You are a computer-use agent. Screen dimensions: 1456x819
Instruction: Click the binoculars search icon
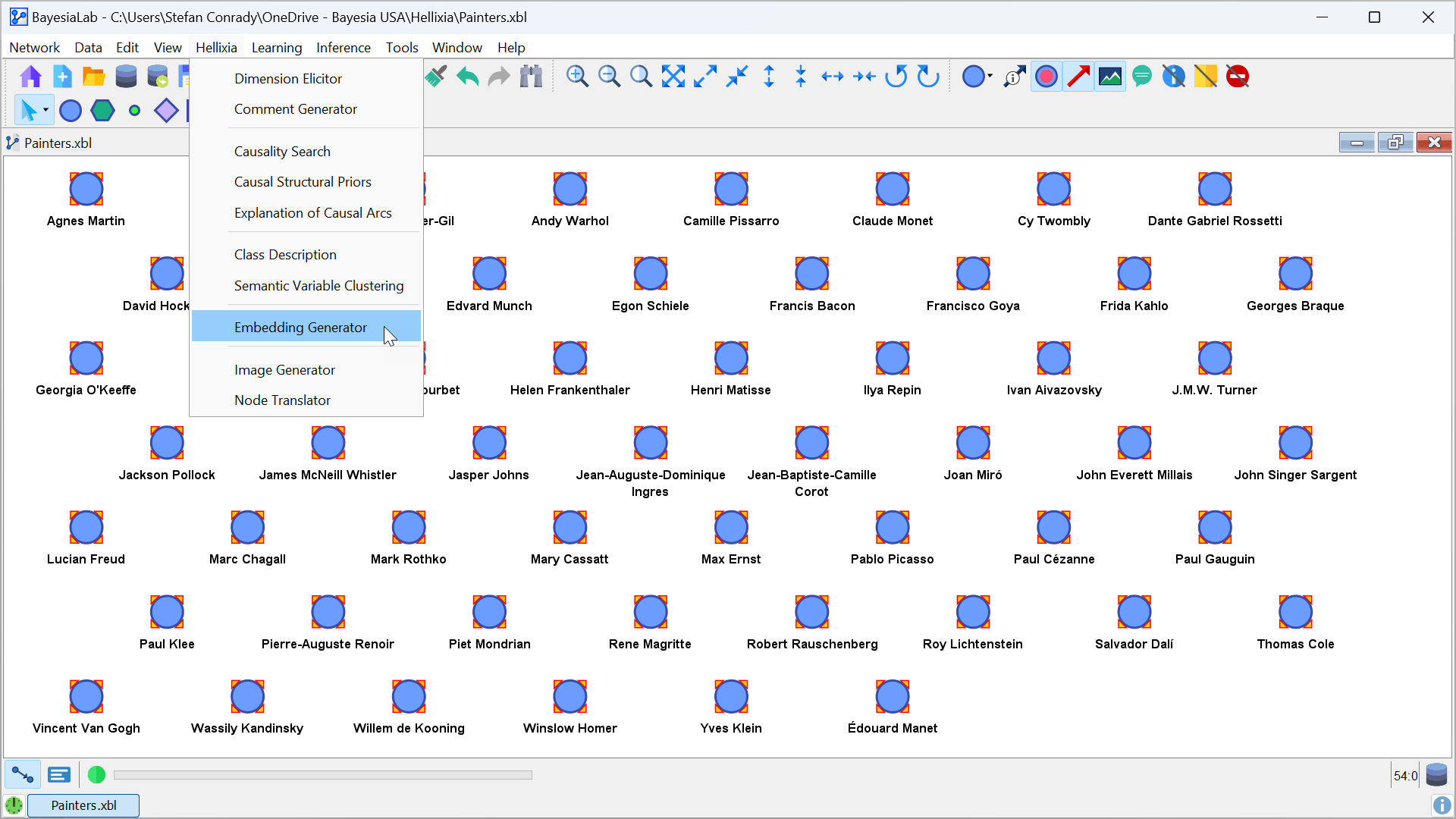coord(531,77)
